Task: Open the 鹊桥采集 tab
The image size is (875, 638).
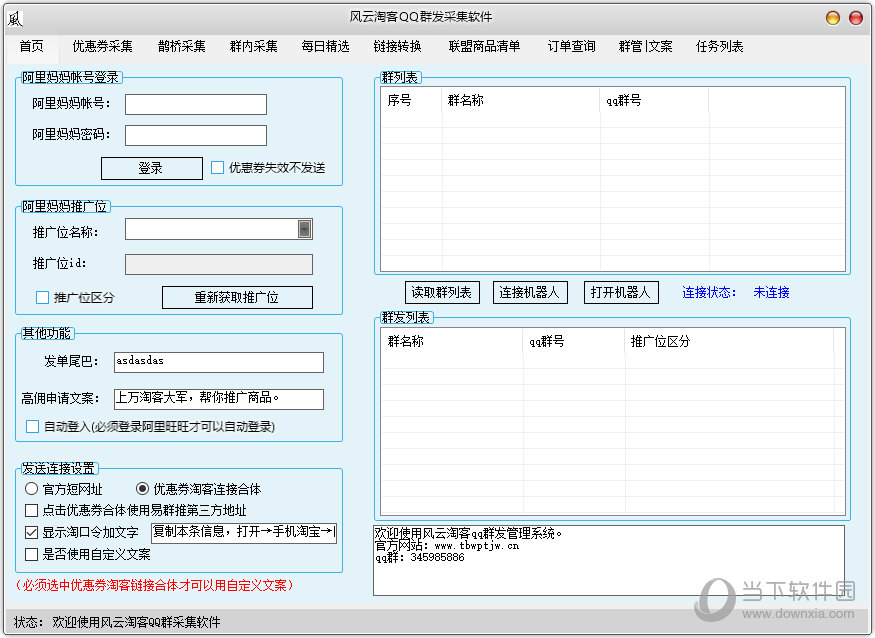Action: pos(181,46)
